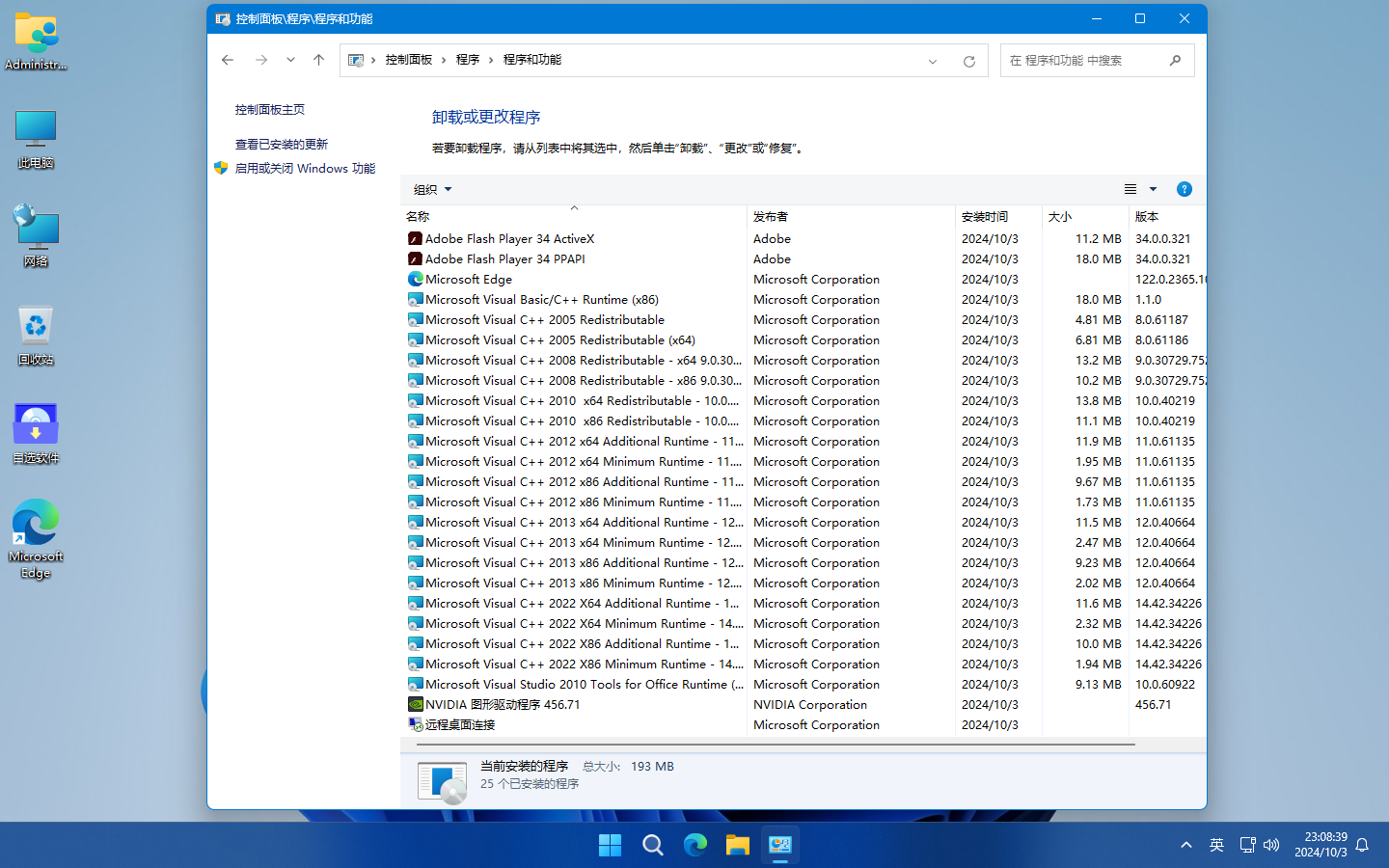Select the 程序和功能 breadcrumb
This screenshot has width=1389, height=868.
[532, 60]
